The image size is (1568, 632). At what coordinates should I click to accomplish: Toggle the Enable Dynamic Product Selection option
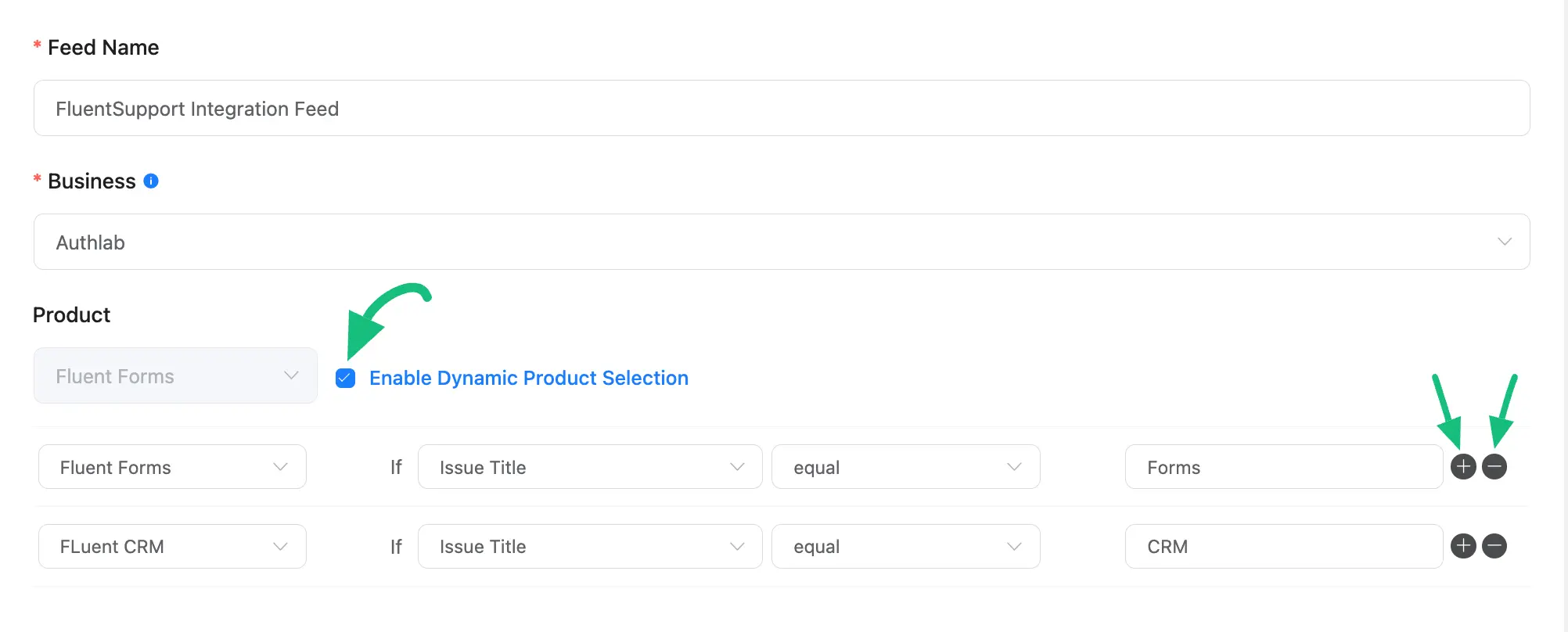[345, 378]
